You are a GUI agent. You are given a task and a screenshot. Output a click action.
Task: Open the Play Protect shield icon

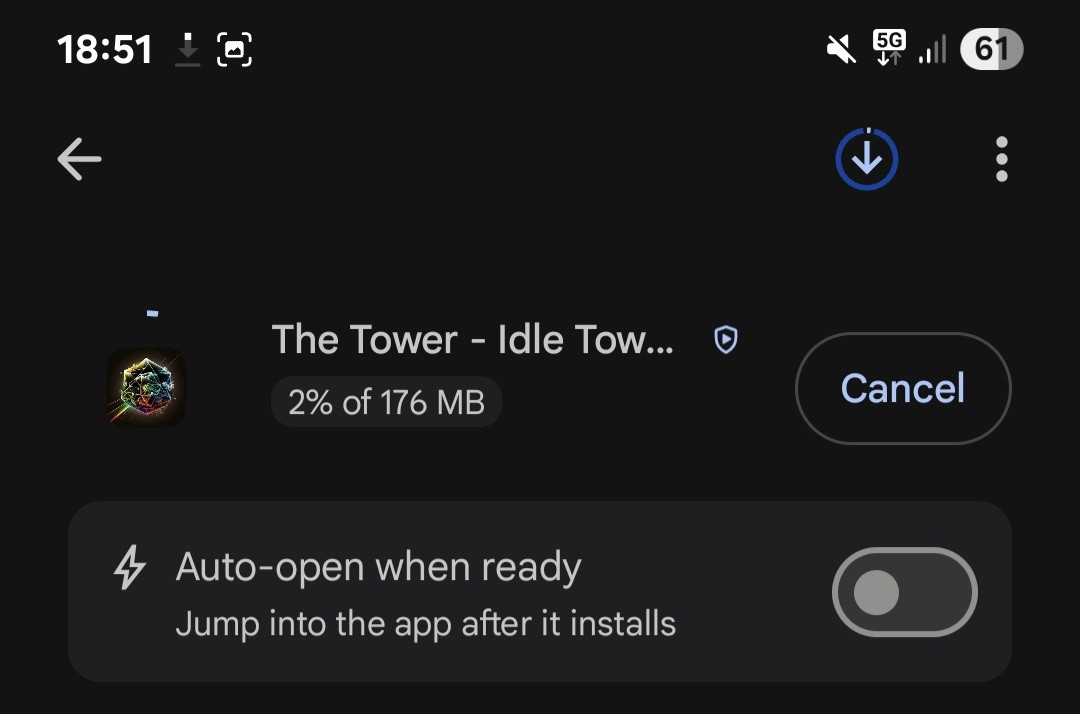(x=724, y=340)
